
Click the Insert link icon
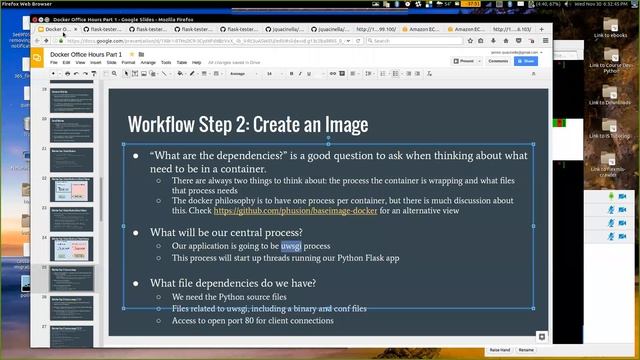tap(333, 74)
